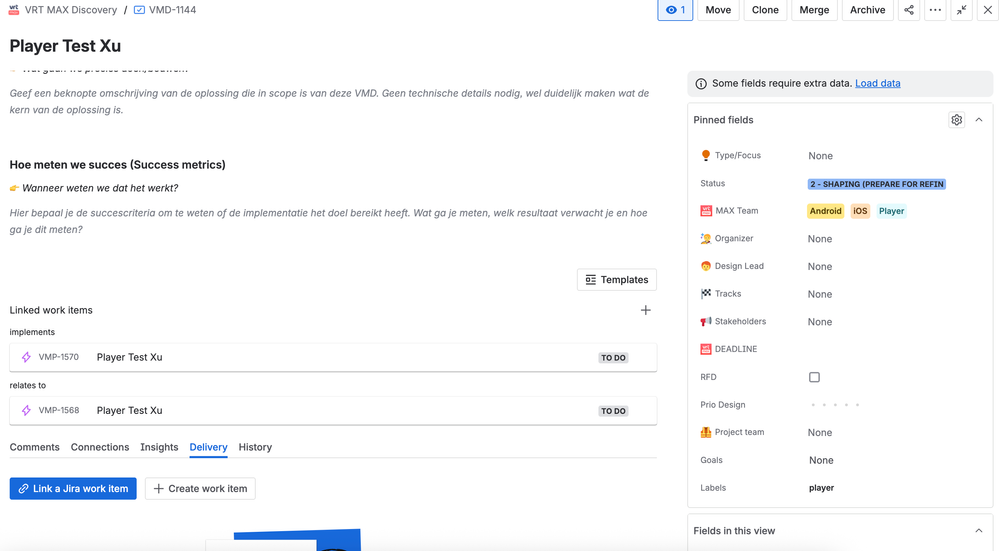Click the iOS team tag
999x551 pixels.
860,211
